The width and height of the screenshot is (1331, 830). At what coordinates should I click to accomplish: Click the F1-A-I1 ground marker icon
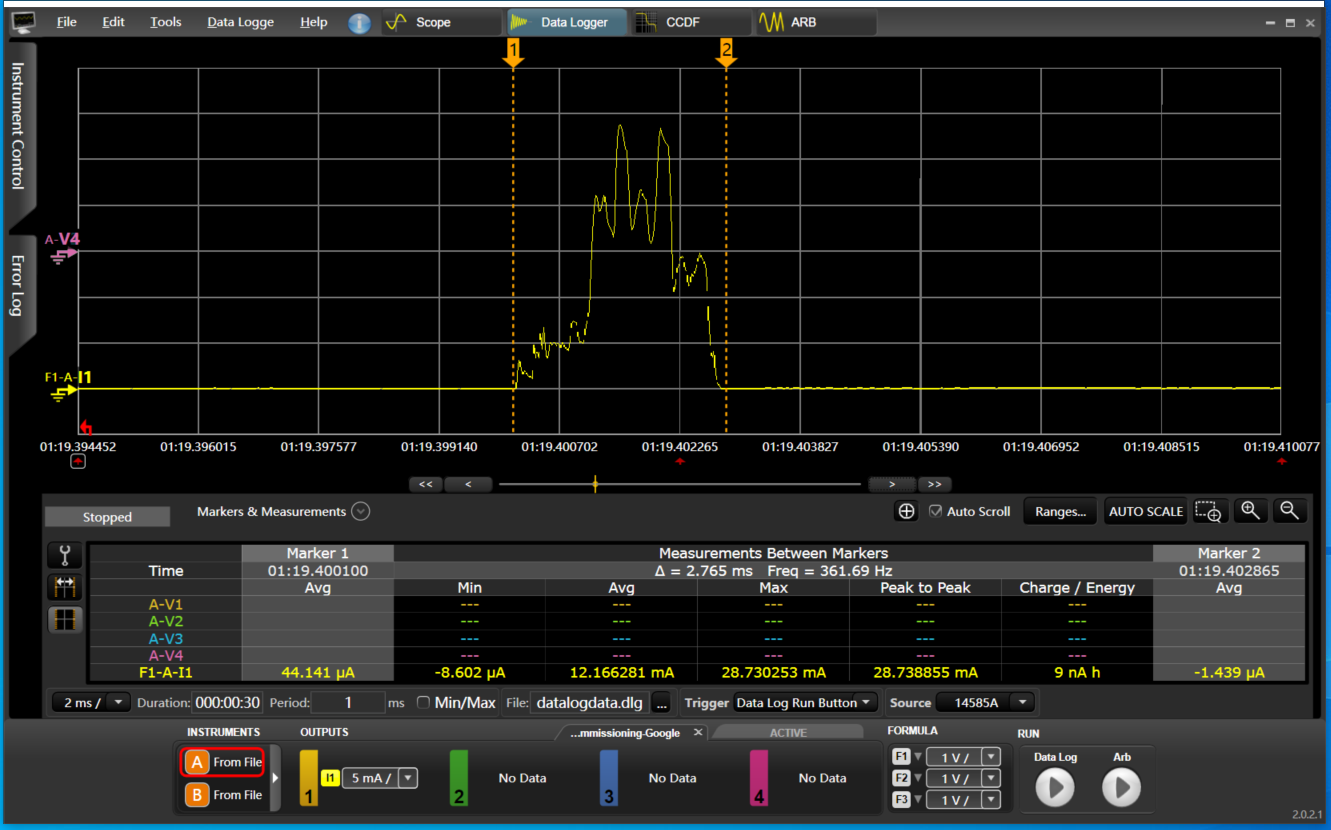62,391
